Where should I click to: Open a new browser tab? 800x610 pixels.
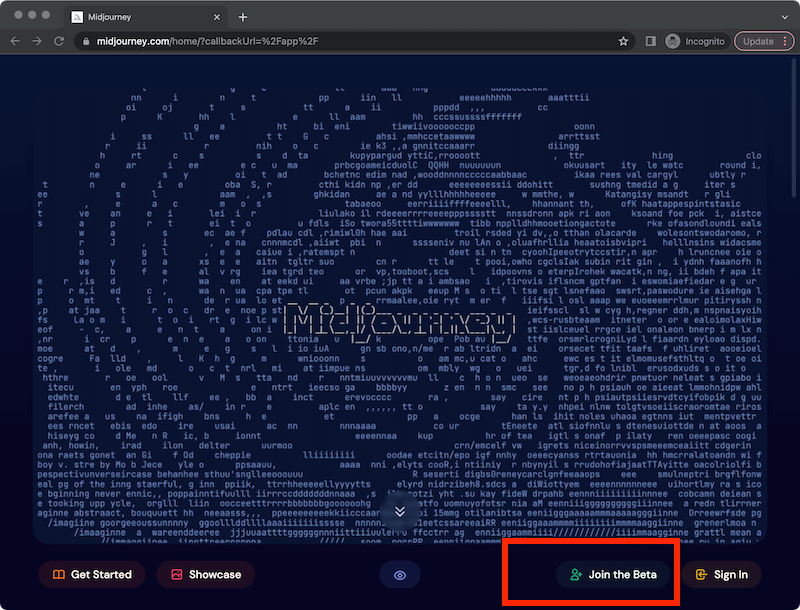(243, 17)
